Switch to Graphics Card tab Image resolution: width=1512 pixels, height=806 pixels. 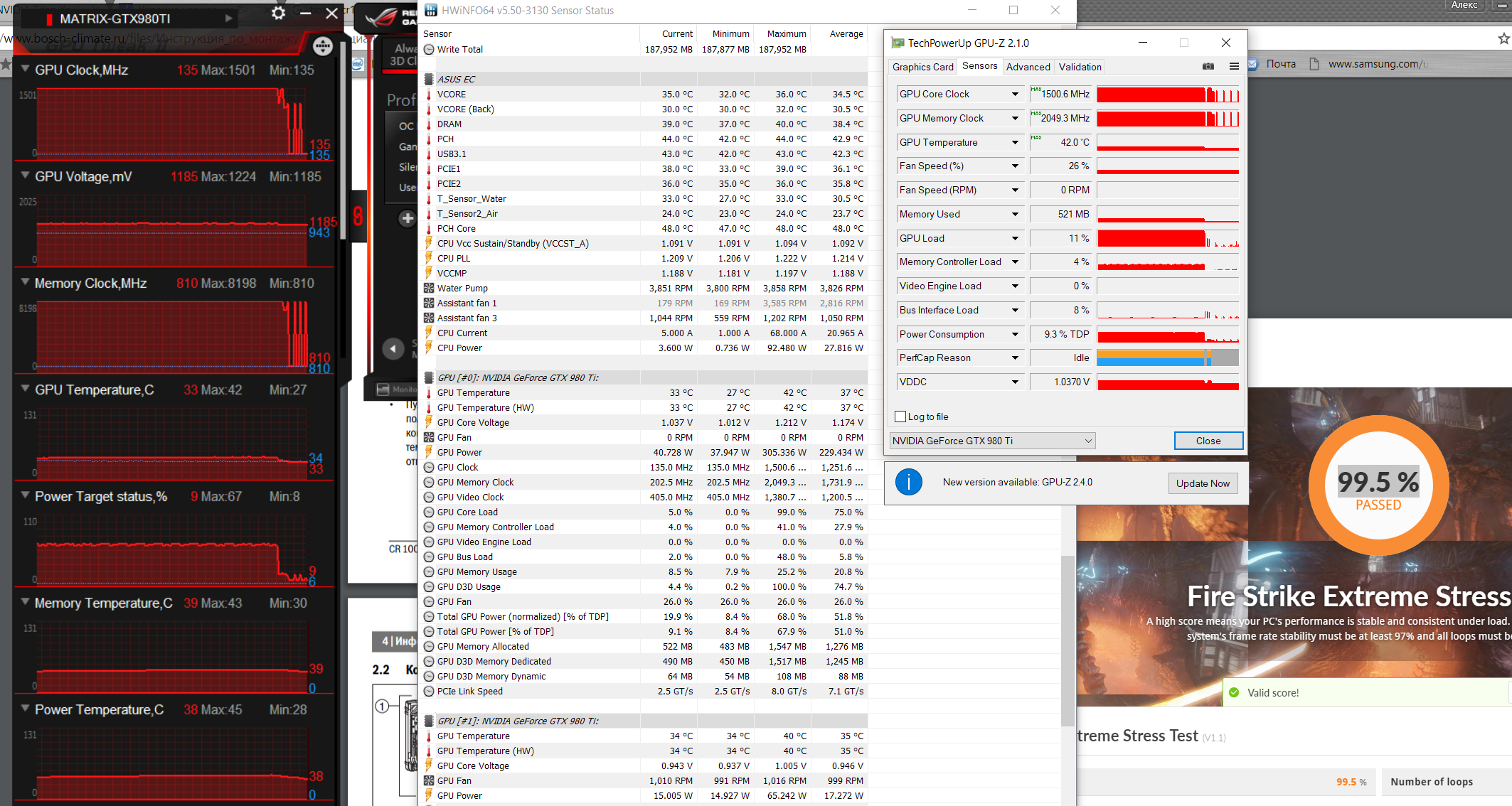(922, 67)
